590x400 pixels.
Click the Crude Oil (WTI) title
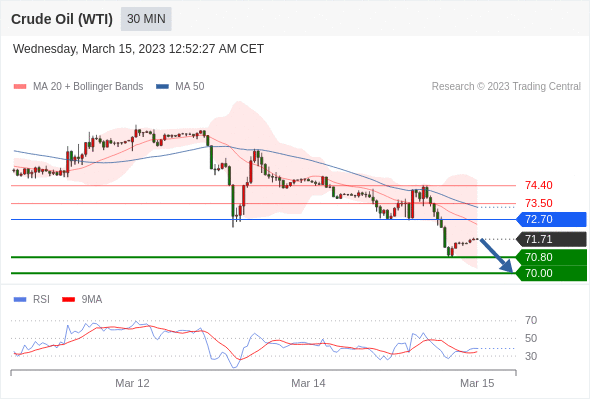62,19
